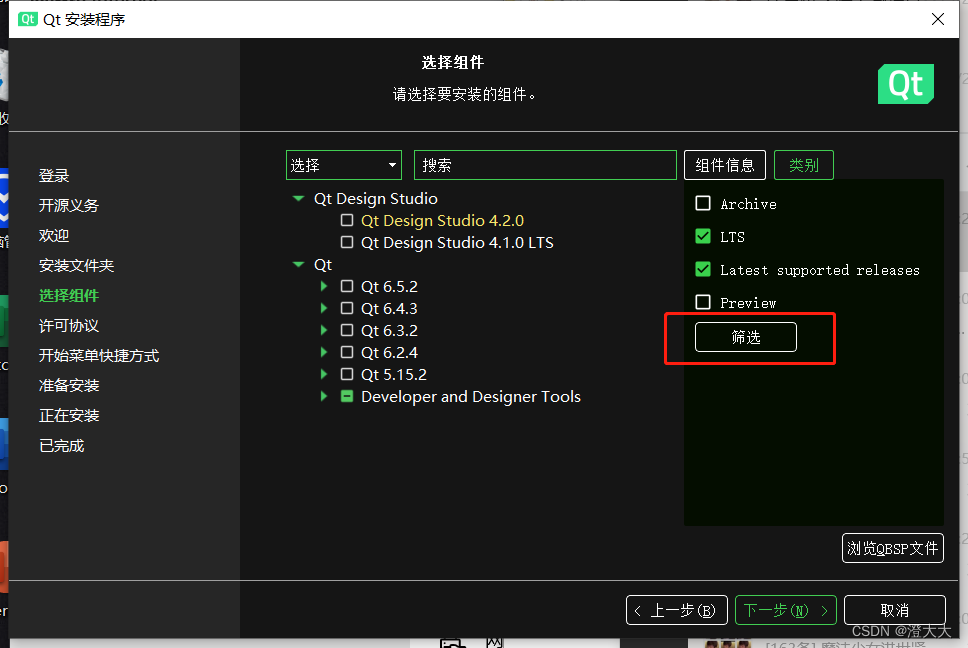The height and width of the screenshot is (648, 968).
Task: Go back with 上一步(B) button
Action: (x=677, y=610)
